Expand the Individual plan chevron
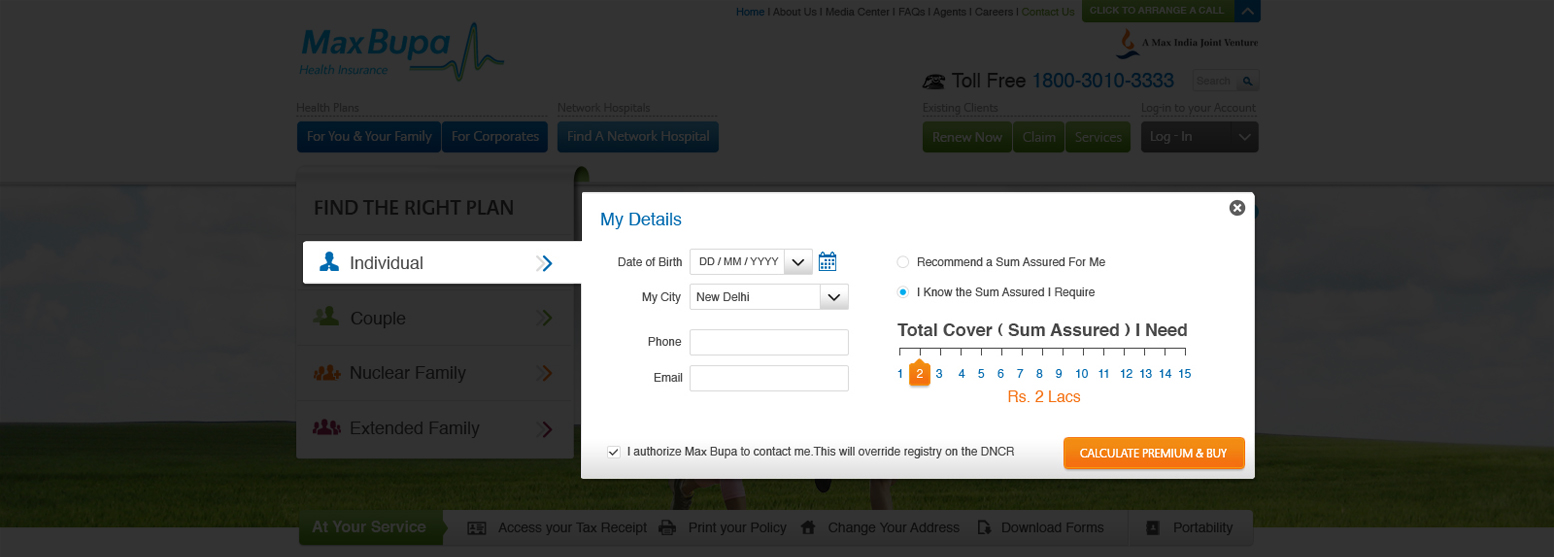1554x557 pixels. 544,263
